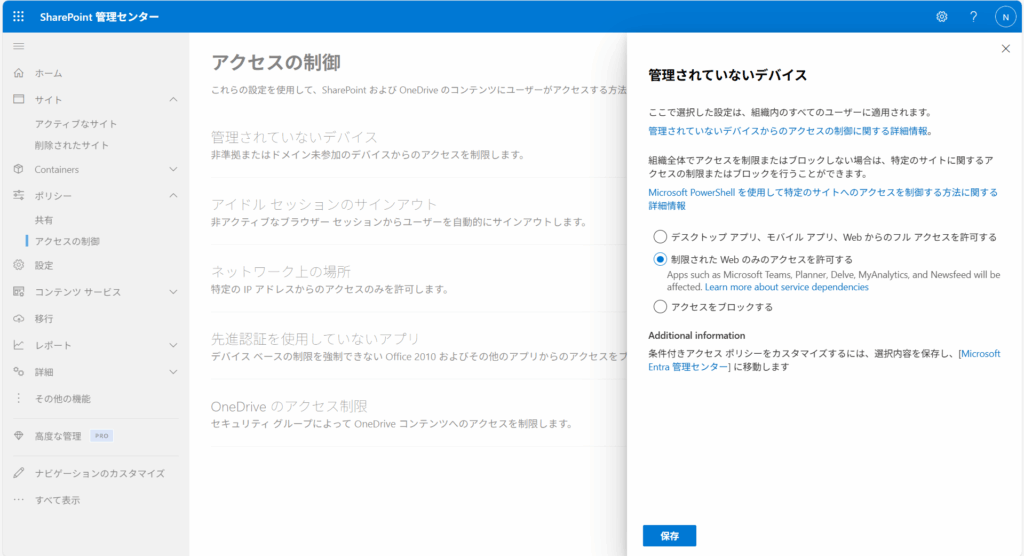The height and width of the screenshot is (556, 1024).
Task: Select フル アクセスを許可する radio option
Action: tap(659, 237)
